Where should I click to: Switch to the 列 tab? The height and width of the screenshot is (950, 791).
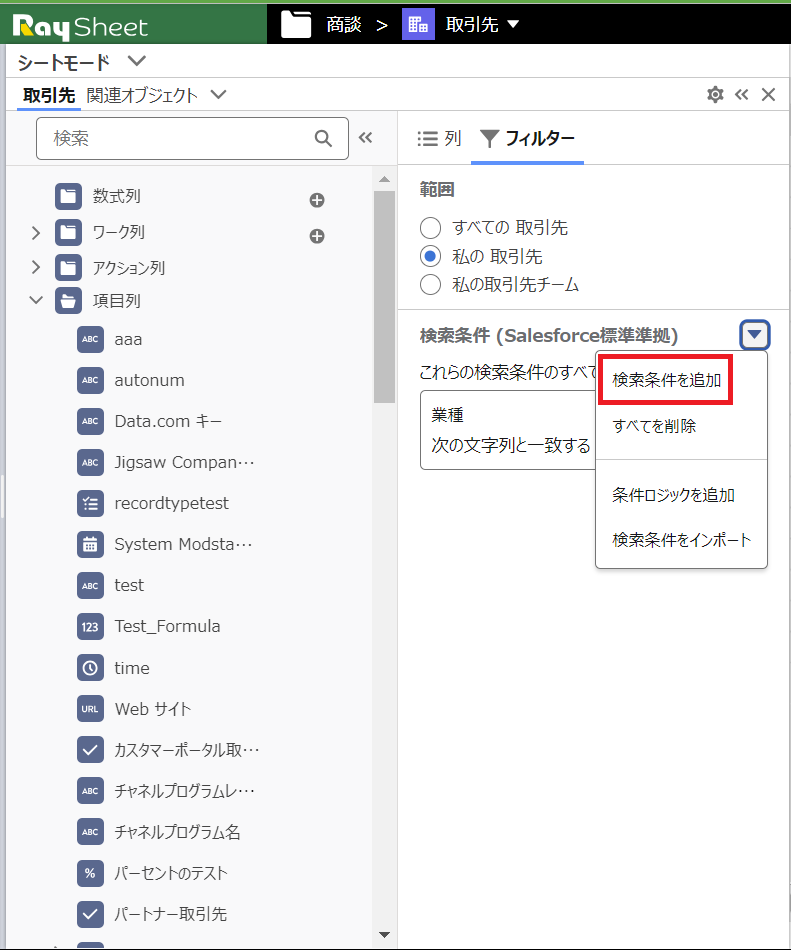pos(439,139)
